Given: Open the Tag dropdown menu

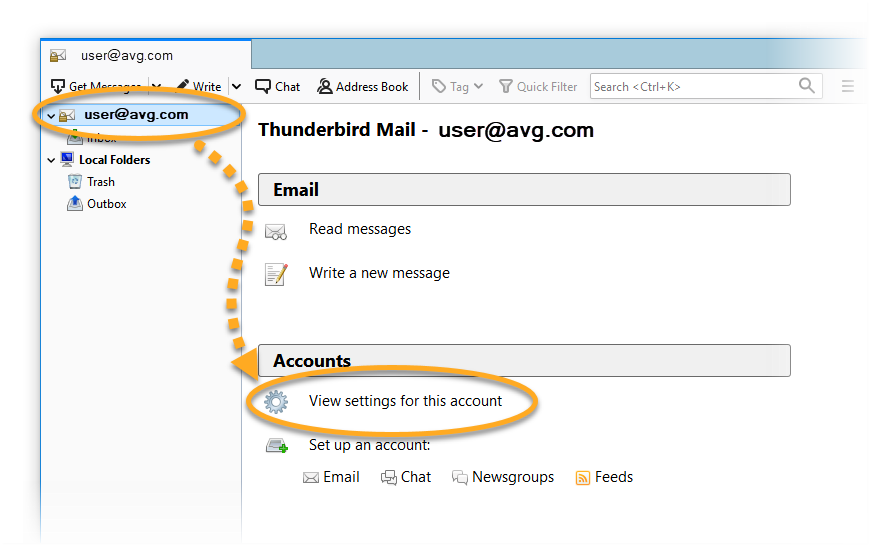Looking at the screenshot, I should pos(458,86).
